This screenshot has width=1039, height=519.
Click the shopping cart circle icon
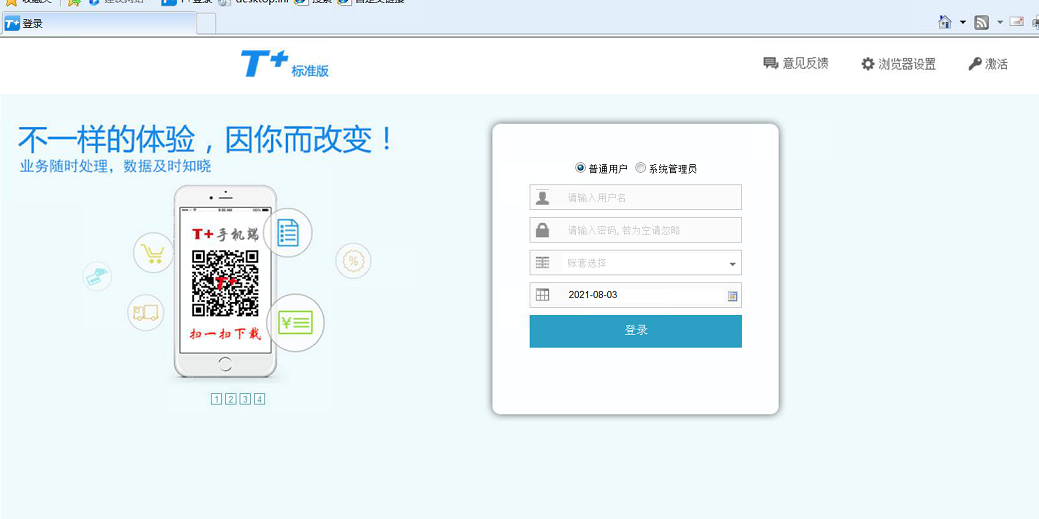[153, 253]
